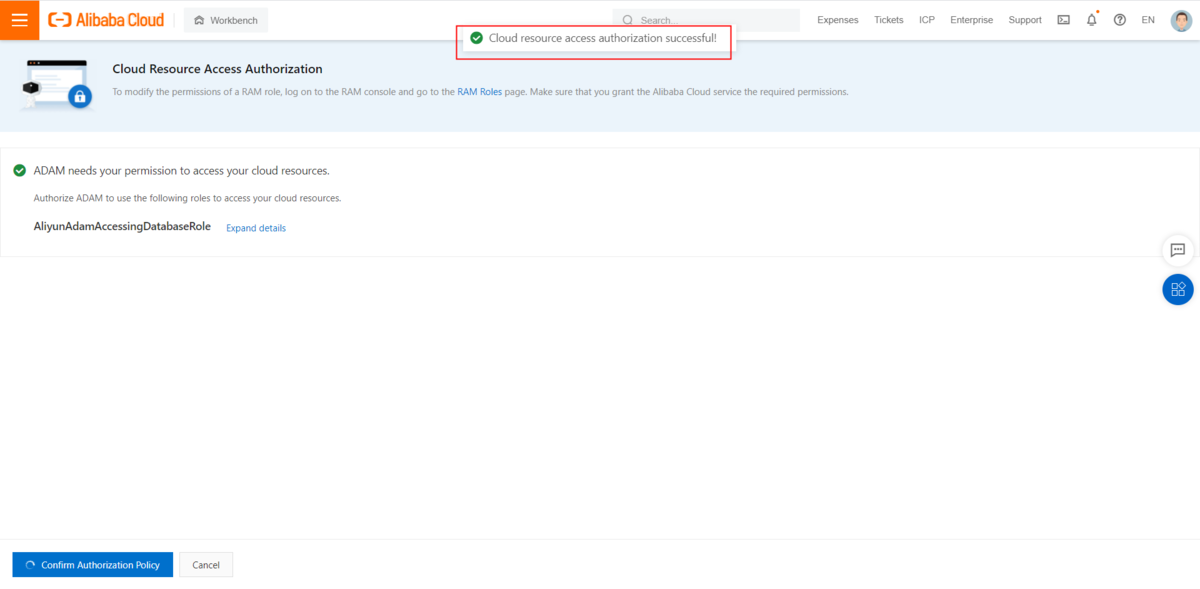The image size is (1200, 589).
Task: Open the help question-mark icon
Action: pos(1119,20)
